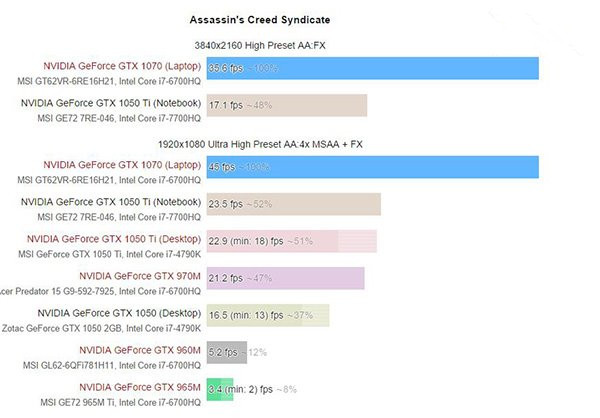The width and height of the screenshot is (600, 418).
Task: Open the GeForce GTX 1050 Ti (Desktop) link
Action: tap(113, 239)
